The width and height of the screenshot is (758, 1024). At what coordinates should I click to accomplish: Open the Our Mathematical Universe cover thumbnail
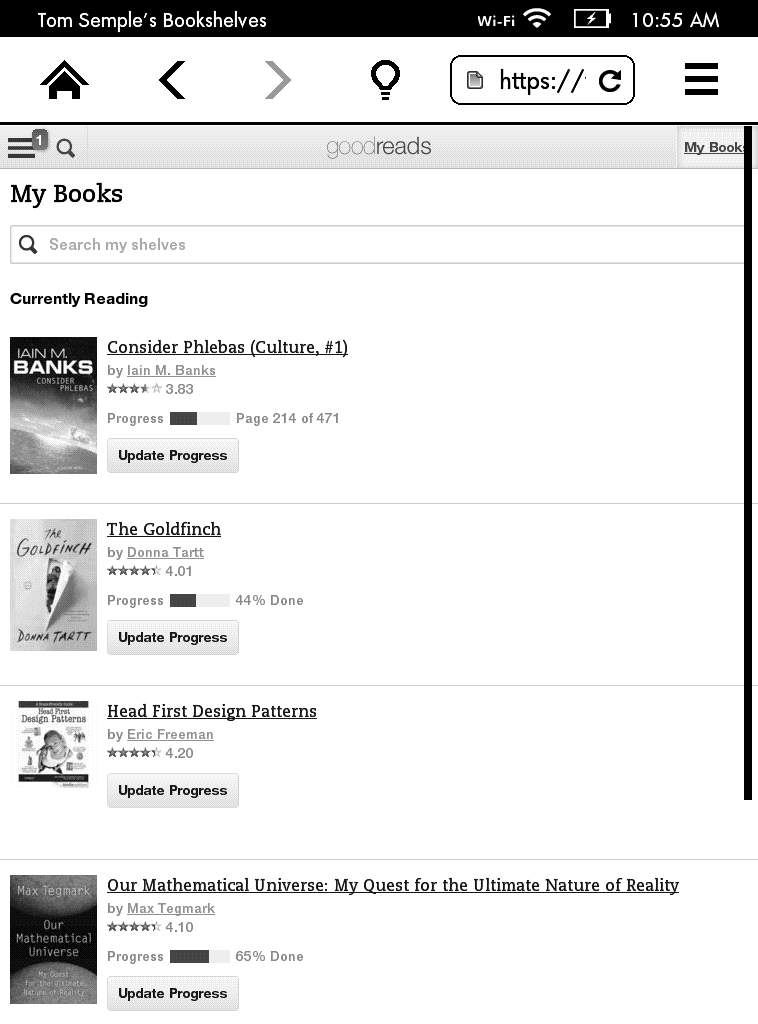(53, 939)
